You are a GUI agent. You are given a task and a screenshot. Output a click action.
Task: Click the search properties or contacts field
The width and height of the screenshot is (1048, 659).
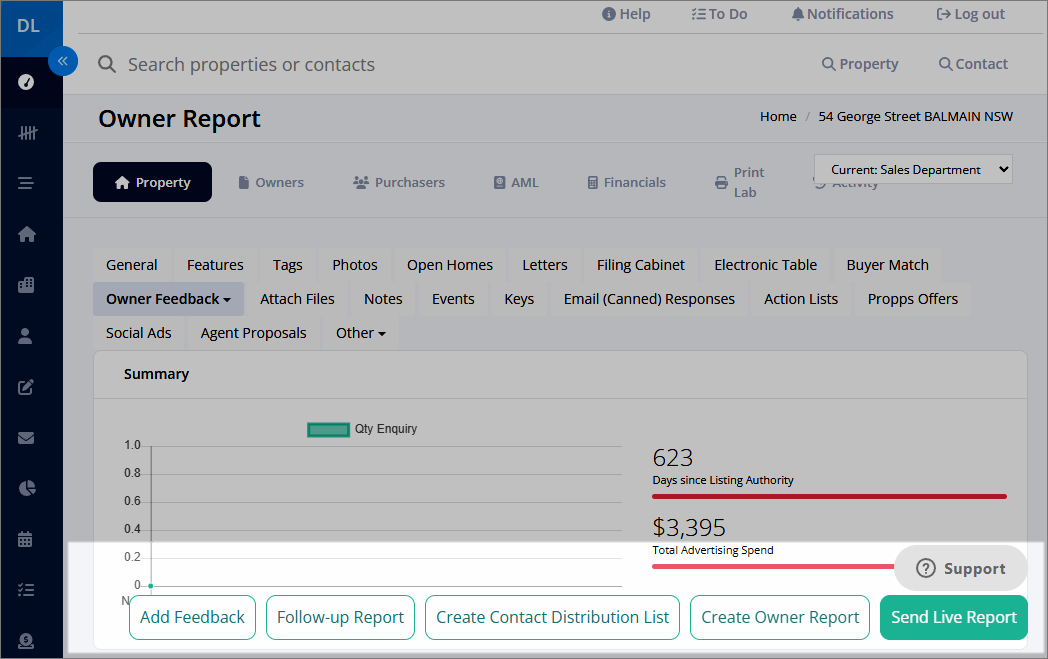tap(250, 63)
